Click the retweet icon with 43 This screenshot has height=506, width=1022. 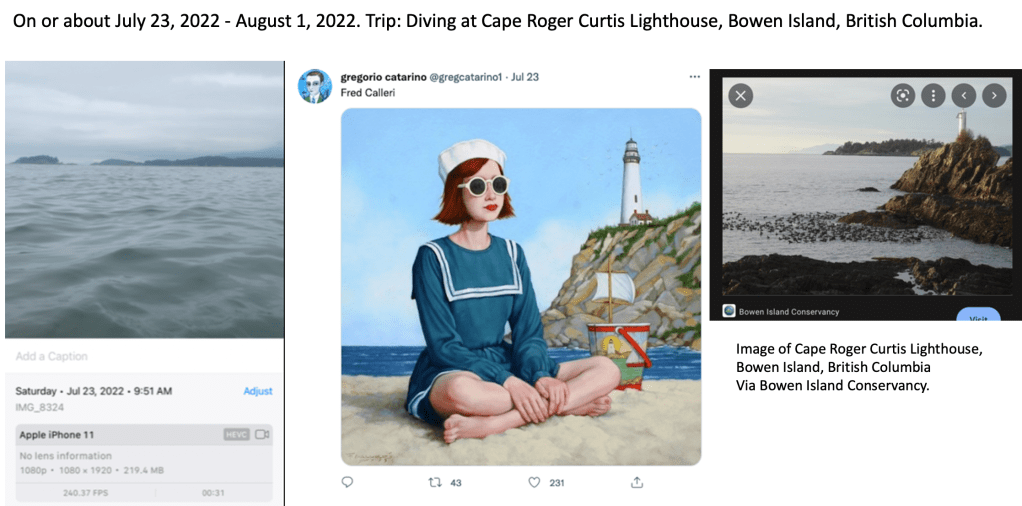pyautogui.click(x=434, y=482)
